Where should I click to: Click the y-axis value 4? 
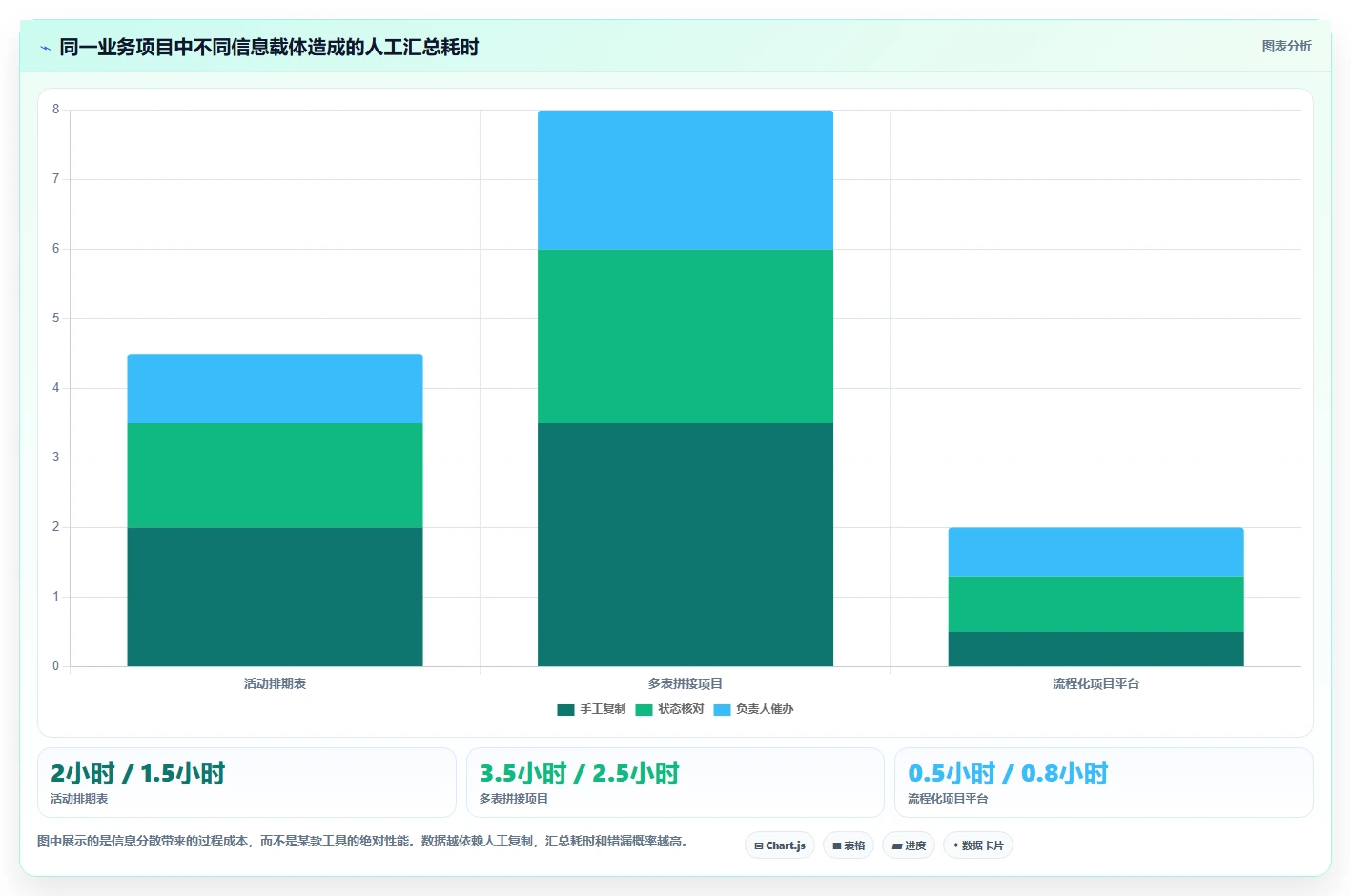(55, 388)
